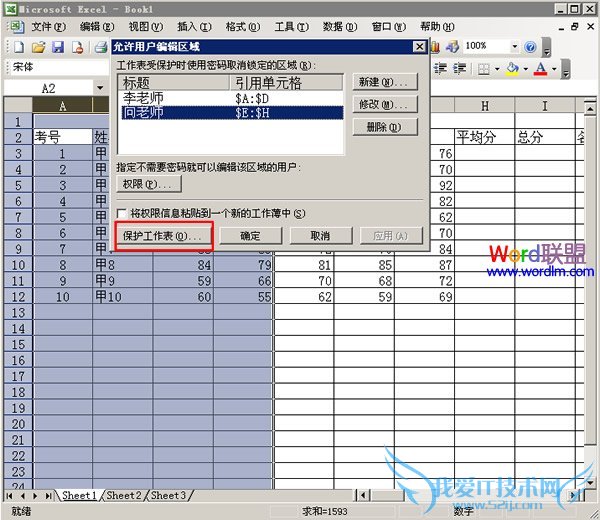Click the Excel workbook icon in the menu bar
The height and width of the screenshot is (520, 600).
(16, 26)
